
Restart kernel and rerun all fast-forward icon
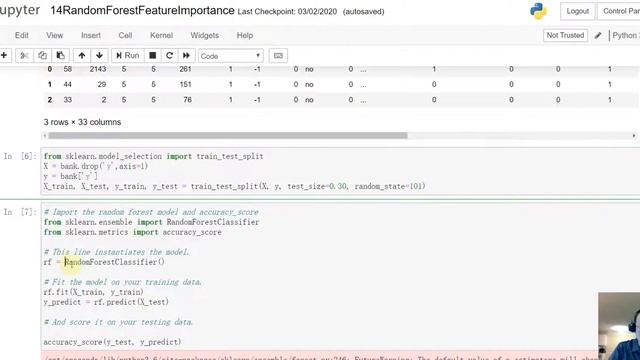click(186, 56)
